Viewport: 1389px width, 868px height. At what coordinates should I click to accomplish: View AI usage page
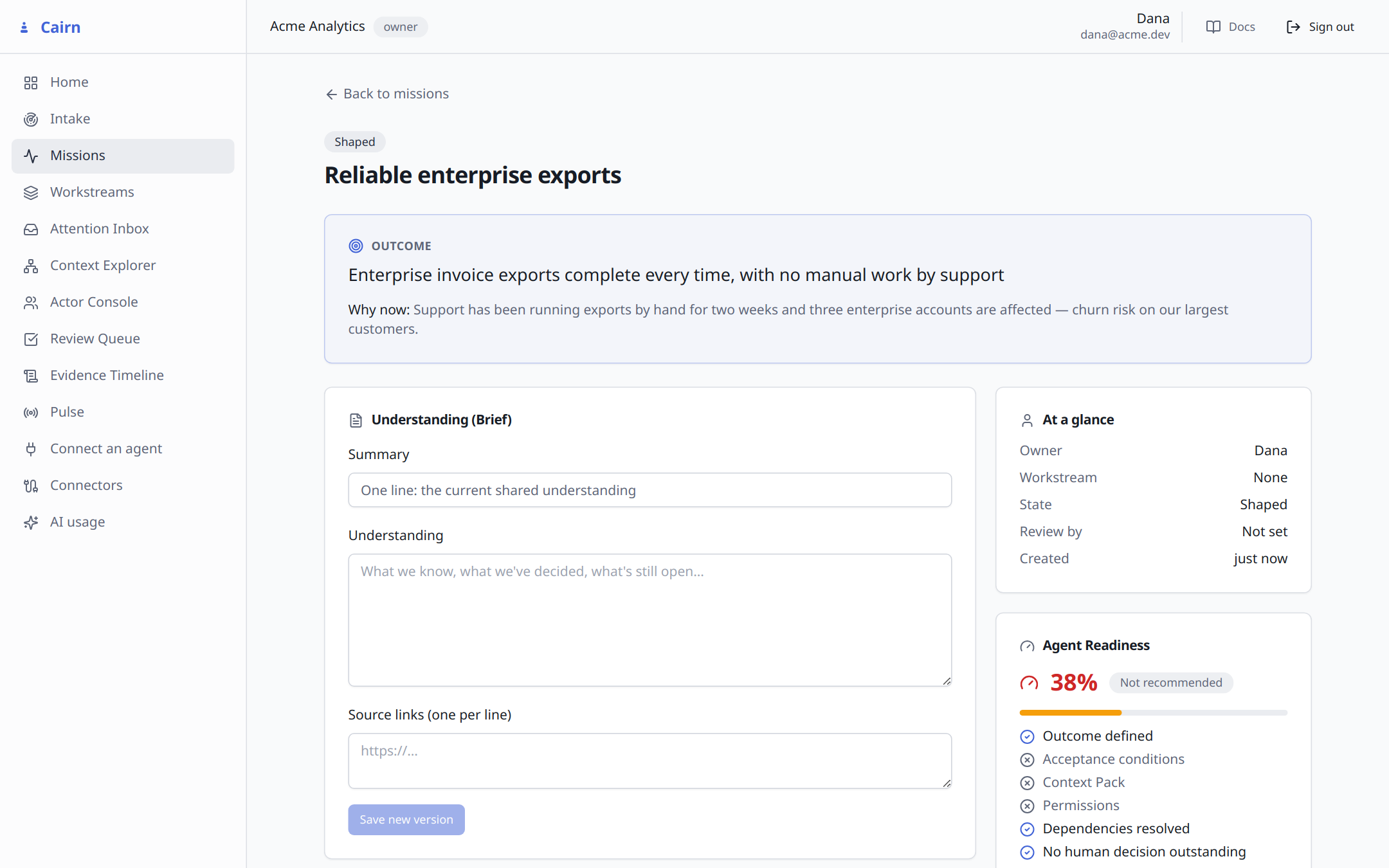[123, 523]
